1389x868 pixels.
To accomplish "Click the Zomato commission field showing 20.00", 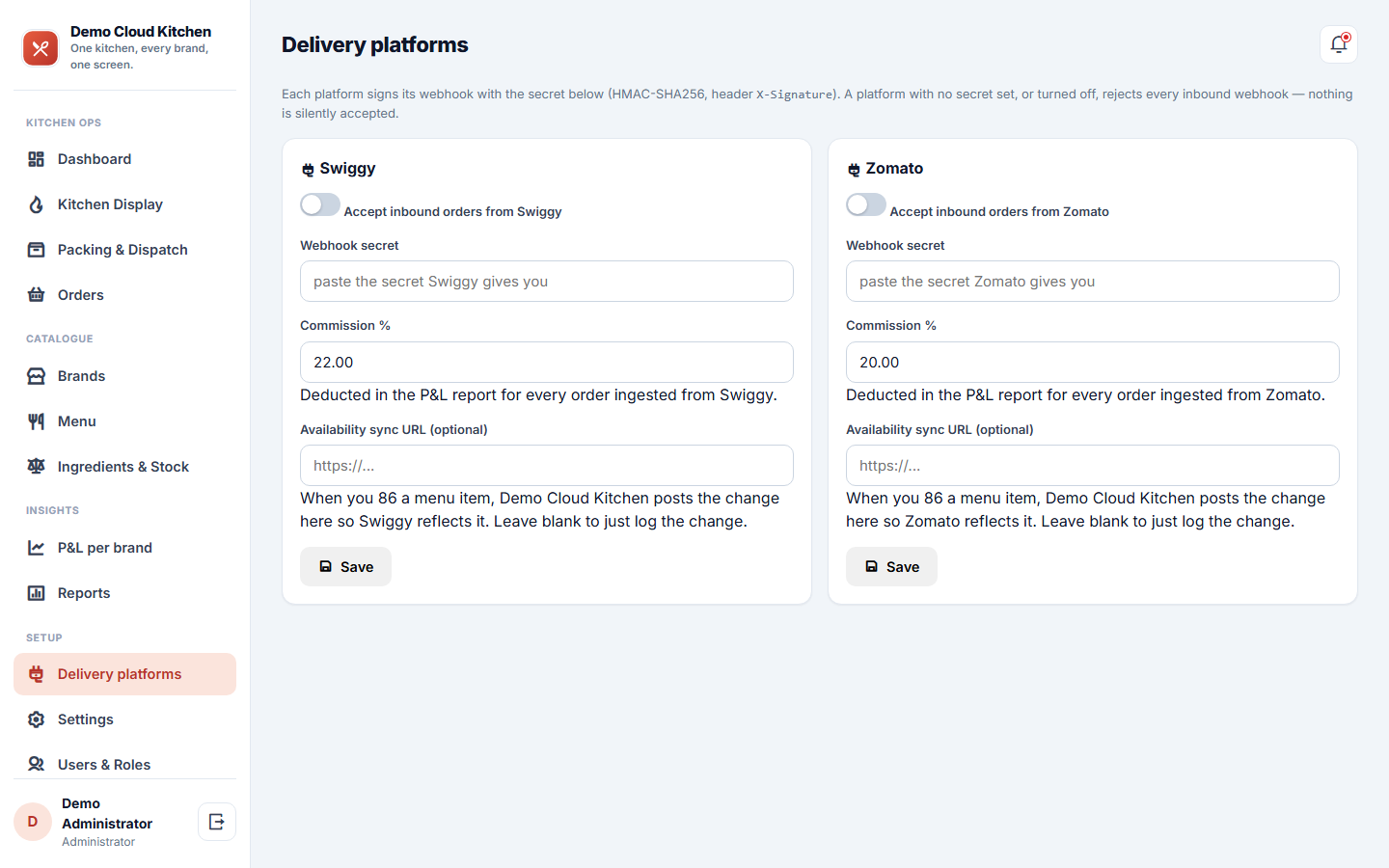I will point(1093,363).
